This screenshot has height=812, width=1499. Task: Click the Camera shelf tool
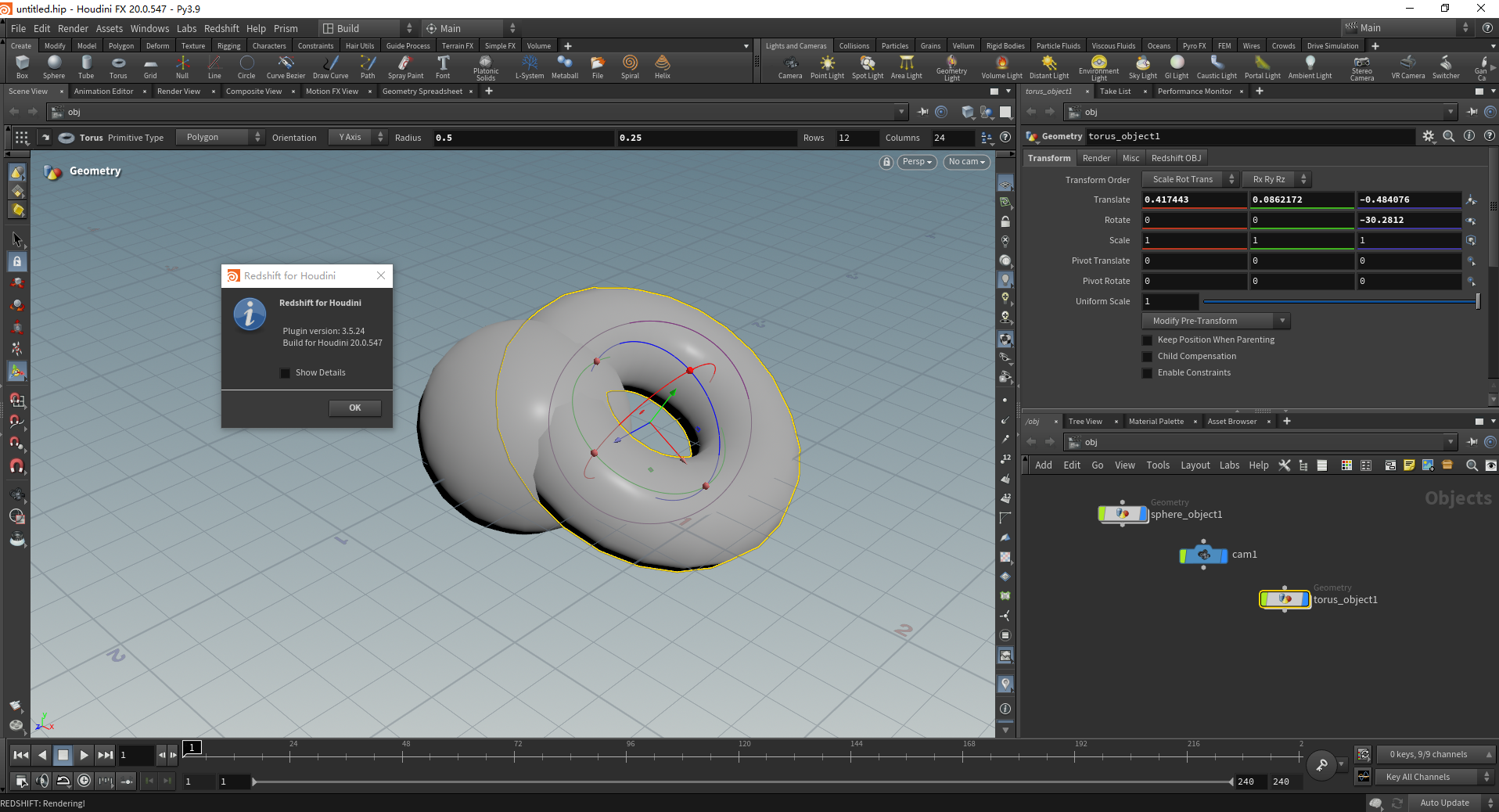coord(789,66)
